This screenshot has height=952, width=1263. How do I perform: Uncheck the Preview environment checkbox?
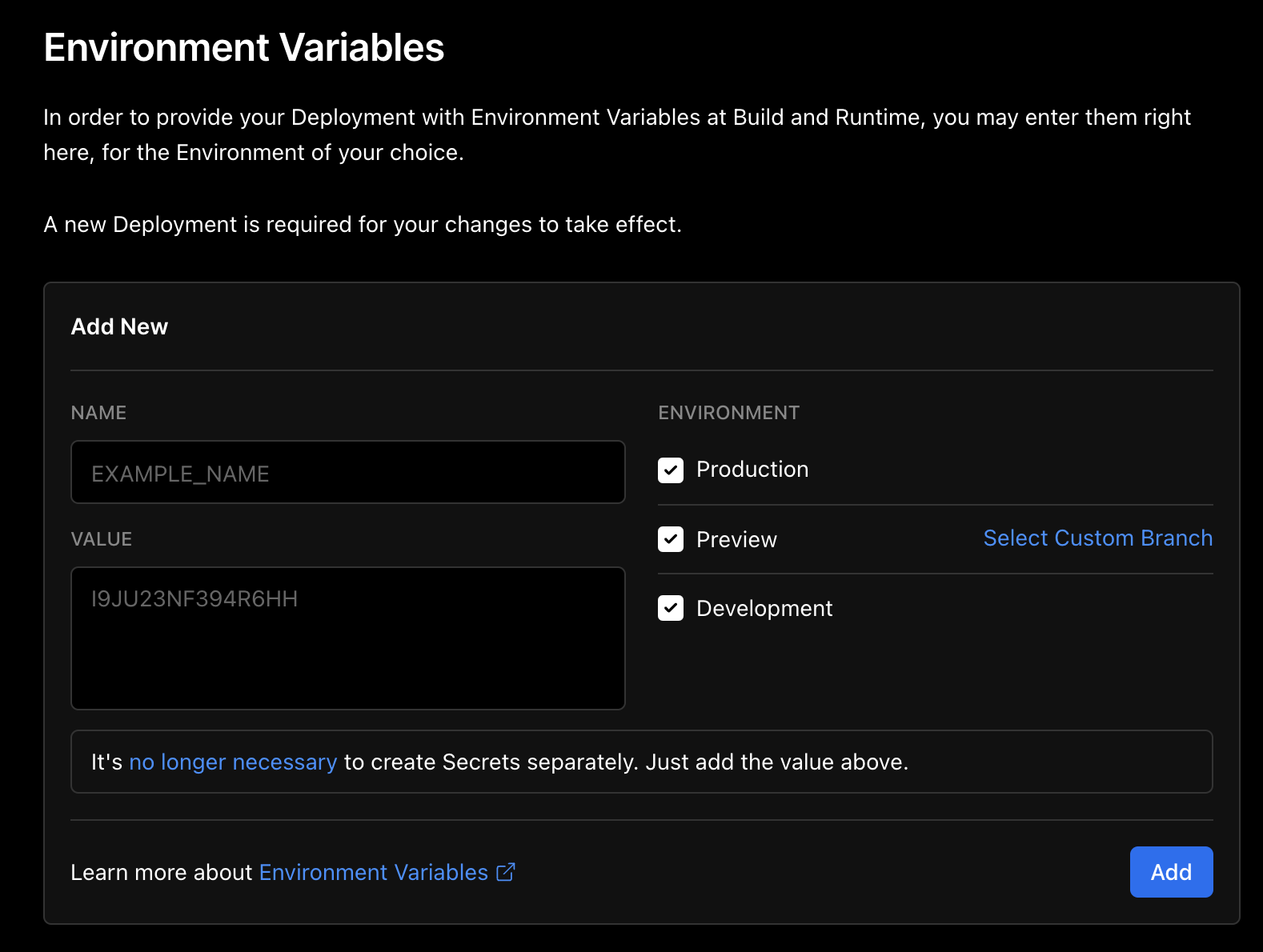point(671,539)
